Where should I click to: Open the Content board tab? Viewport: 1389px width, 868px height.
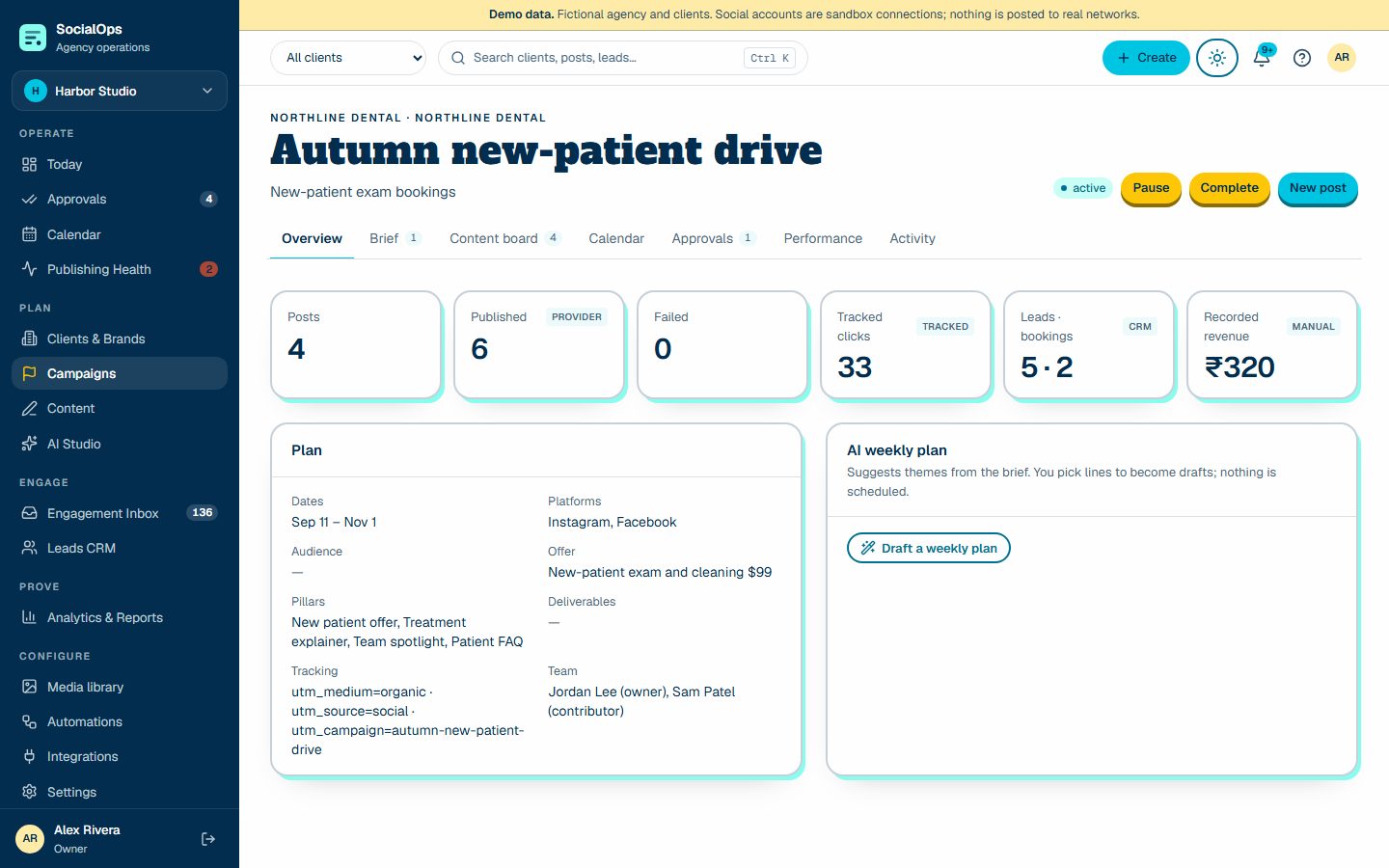(505, 238)
